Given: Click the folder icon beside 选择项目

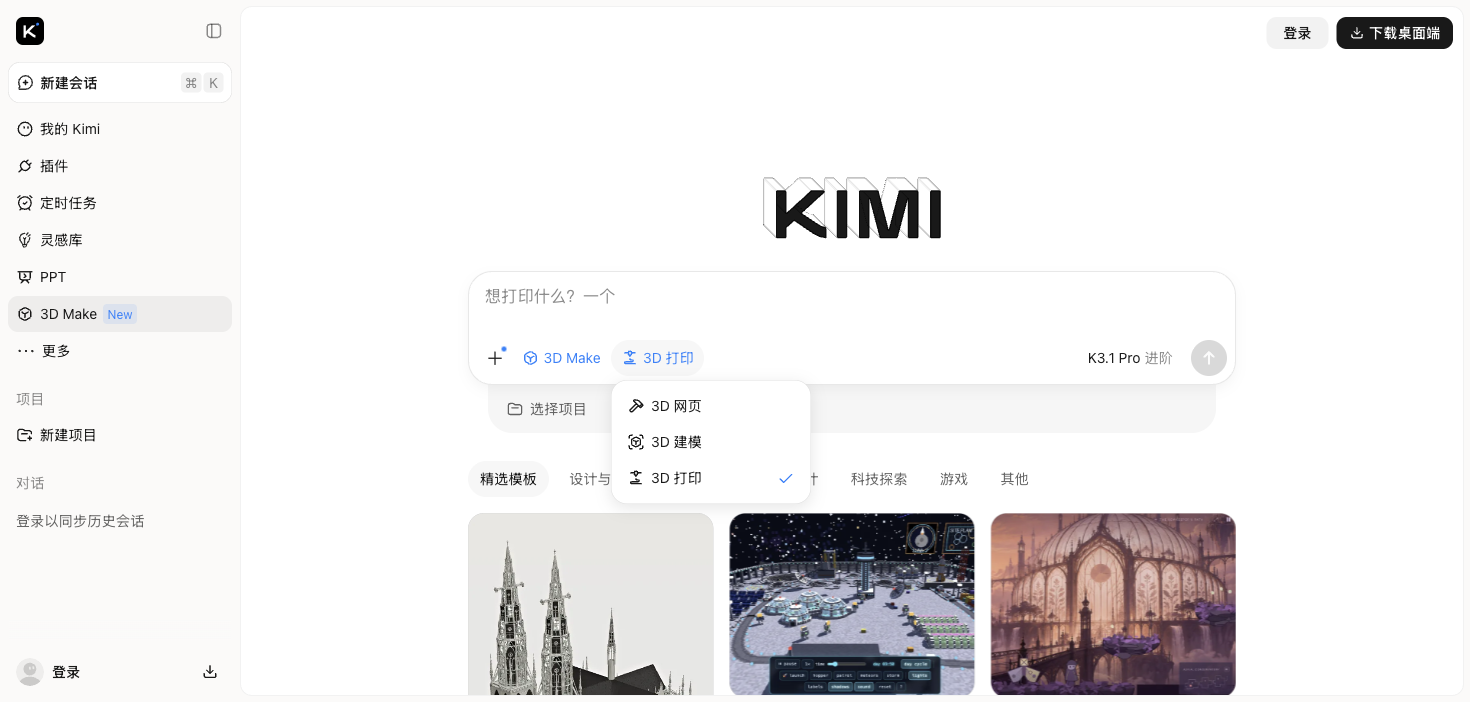Looking at the screenshot, I should (515, 409).
